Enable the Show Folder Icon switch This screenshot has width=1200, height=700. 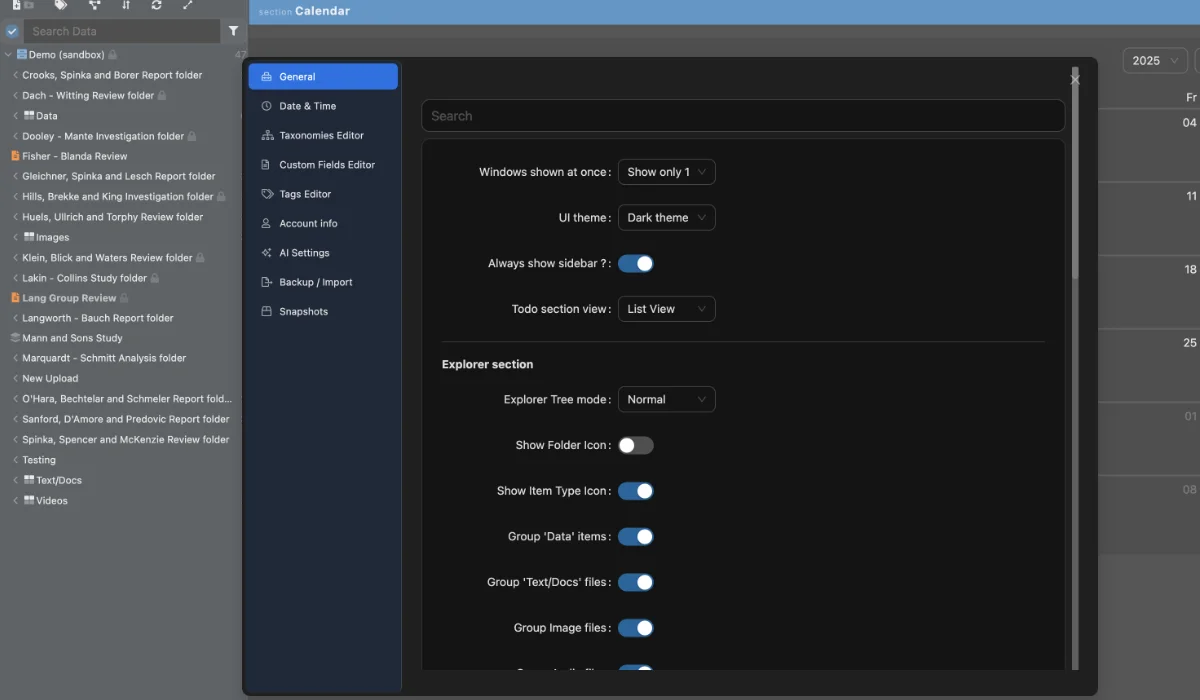(x=636, y=445)
